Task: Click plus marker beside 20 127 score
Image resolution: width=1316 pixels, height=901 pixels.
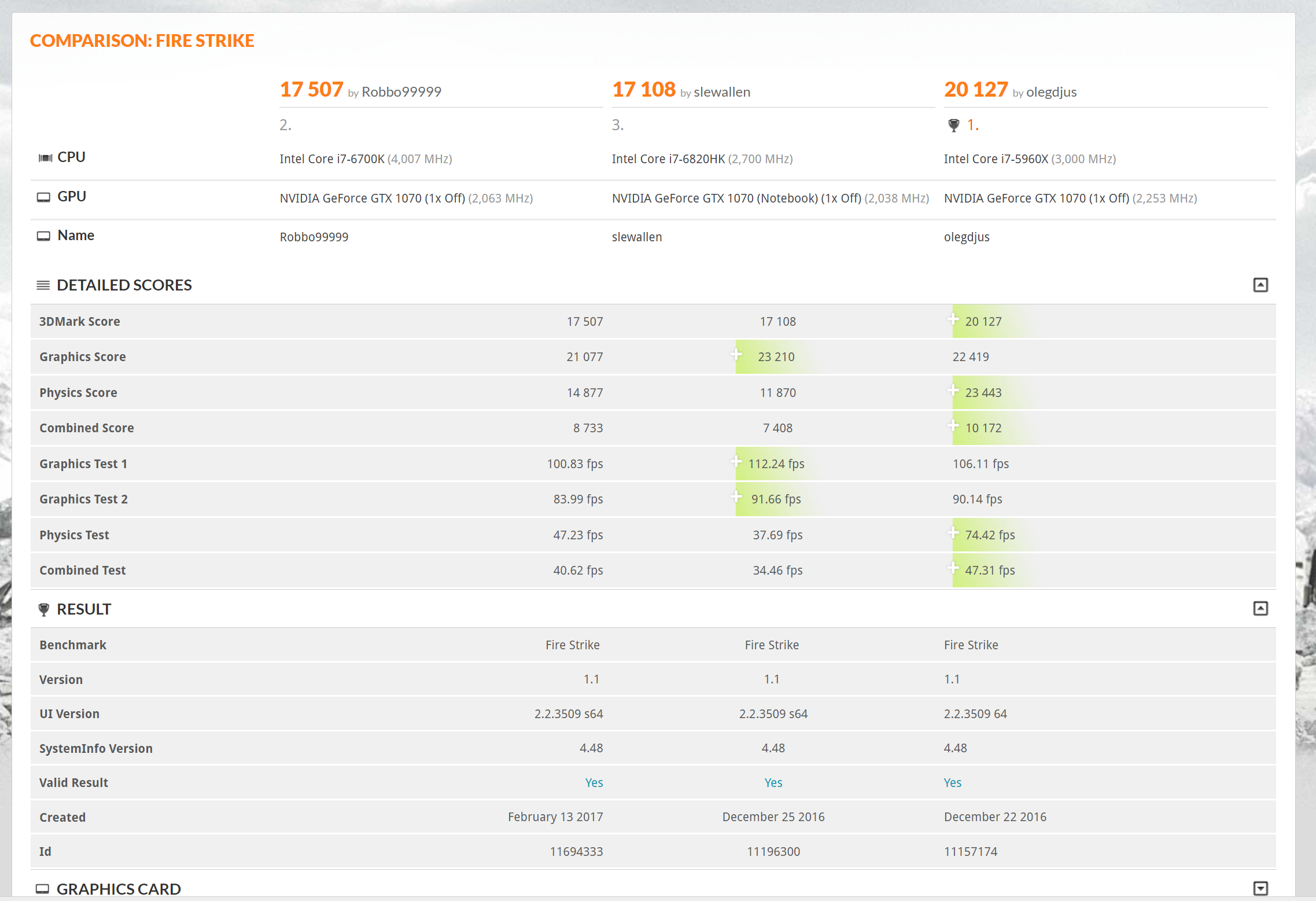Action: tap(953, 319)
